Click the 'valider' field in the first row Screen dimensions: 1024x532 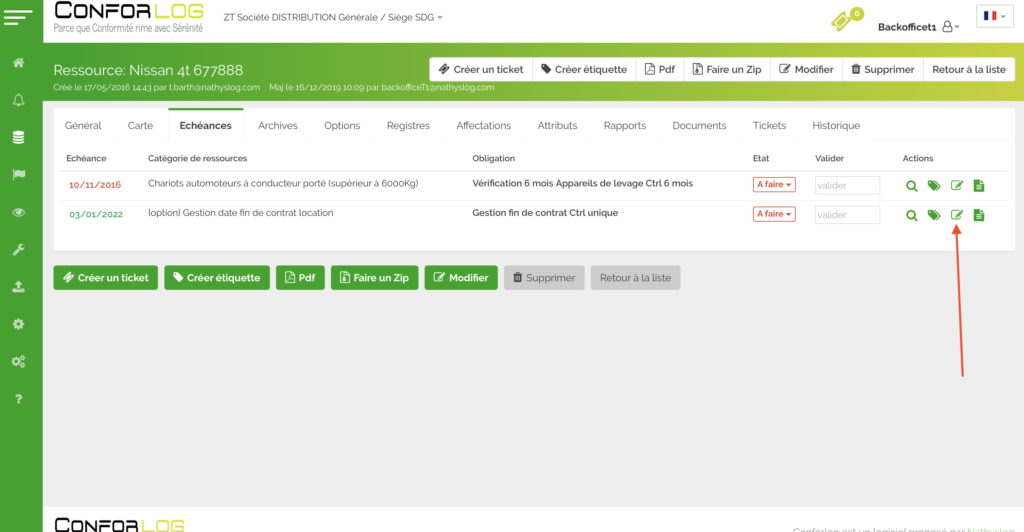tap(847, 185)
